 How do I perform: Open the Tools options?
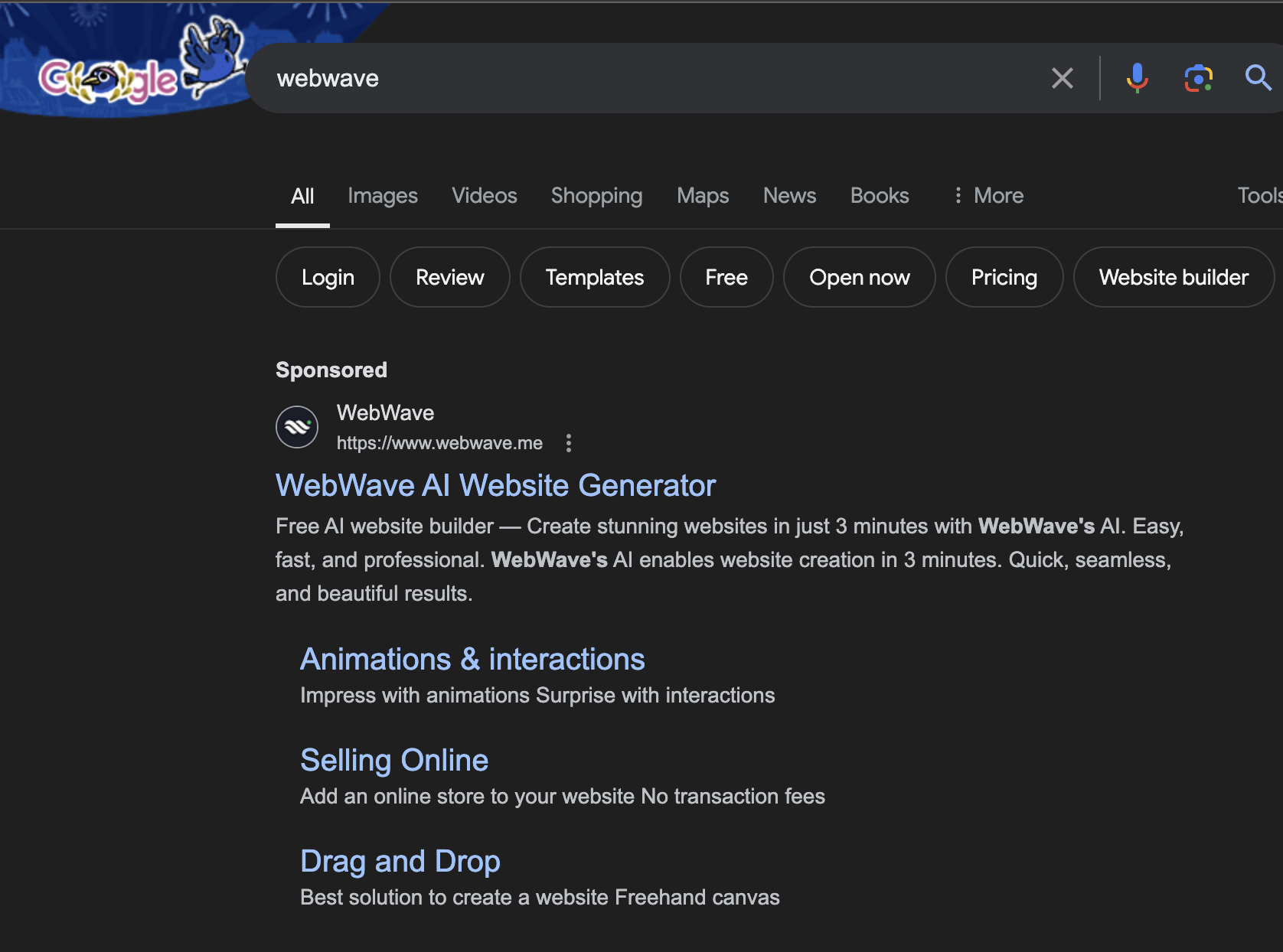pos(1260,196)
